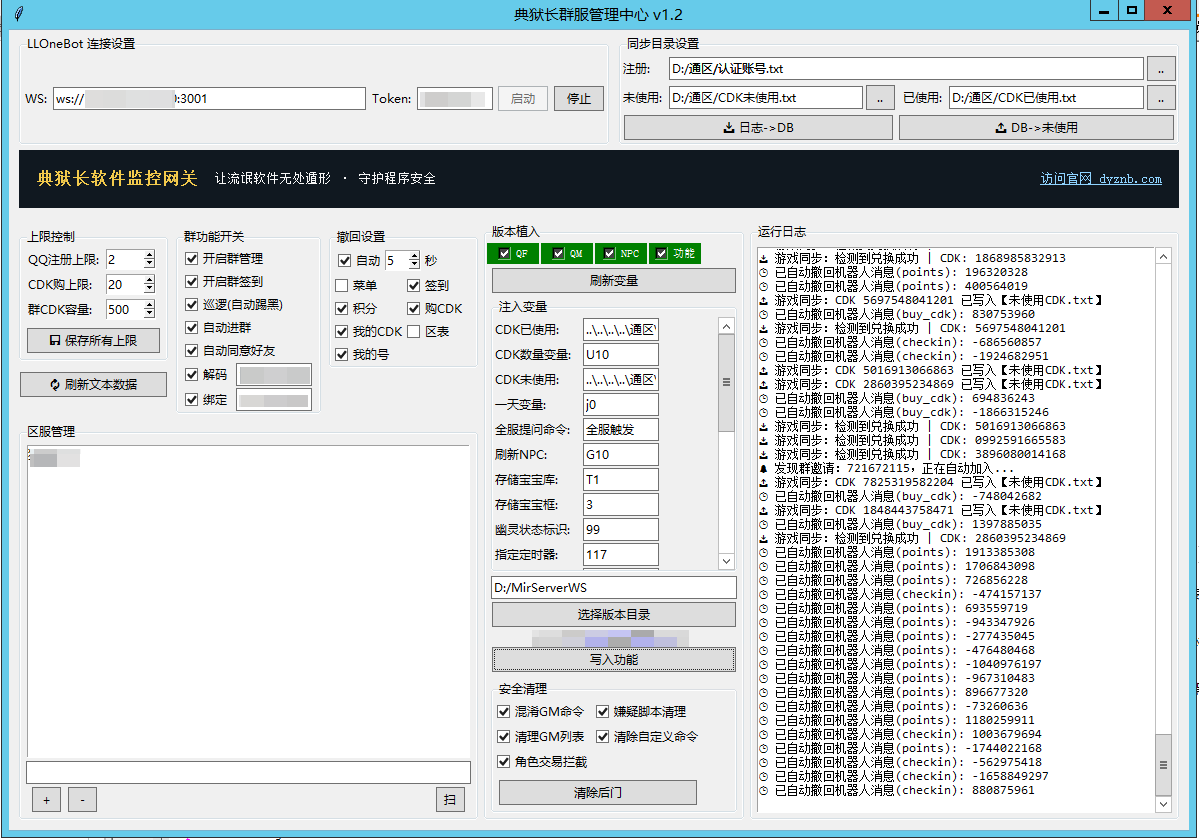
Task: Click the 刷新NPC field G10
Action: (620, 455)
